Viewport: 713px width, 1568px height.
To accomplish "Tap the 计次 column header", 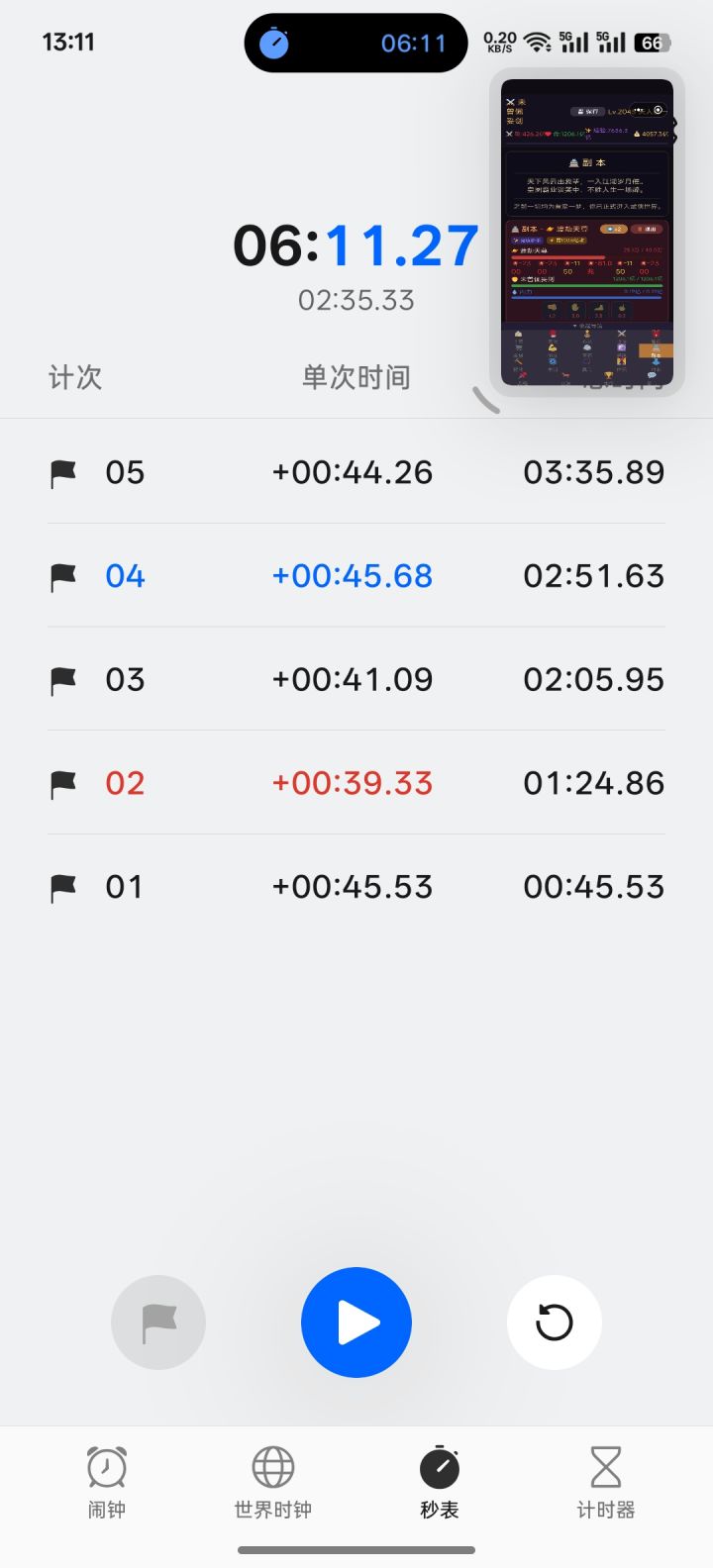I will click(75, 377).
